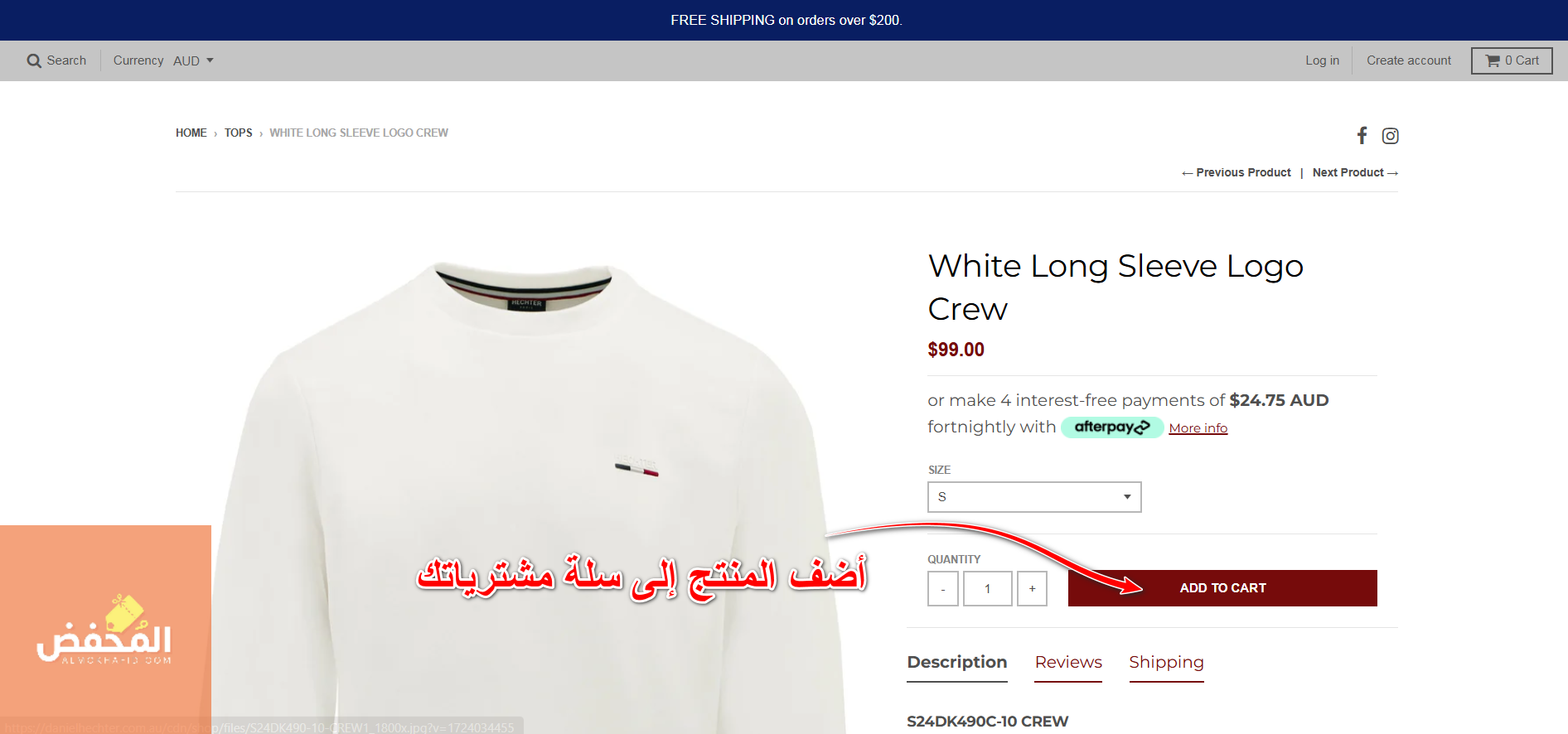Decrease quantity with minus button
This screenshot has height=734, width=1568.
[943, 588]
